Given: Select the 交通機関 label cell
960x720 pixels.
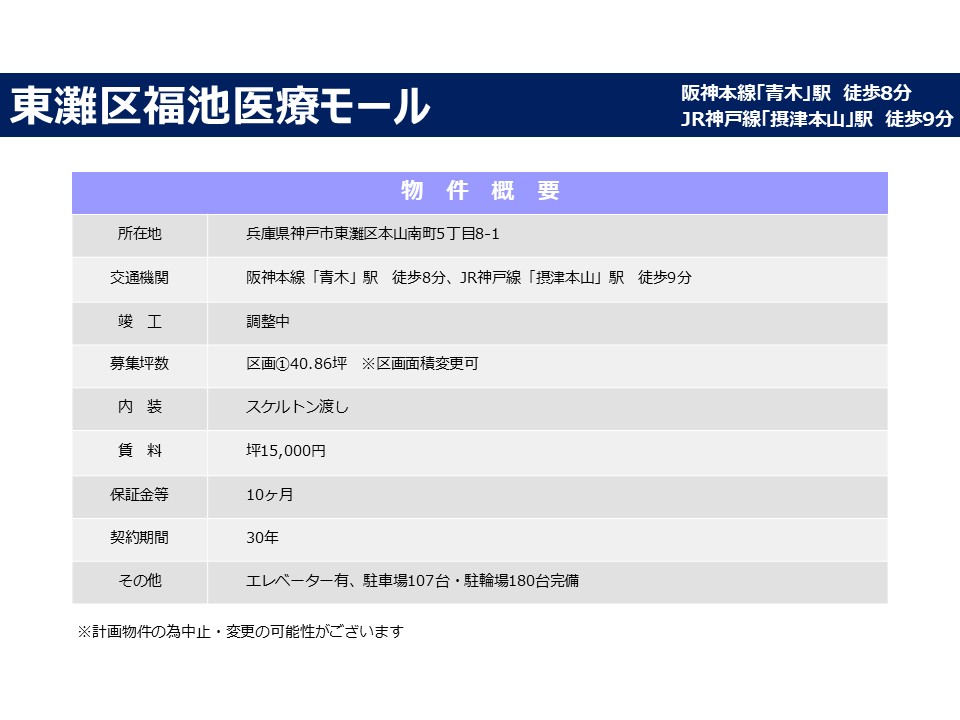Looking at the screenshot, I should [139, 278].
